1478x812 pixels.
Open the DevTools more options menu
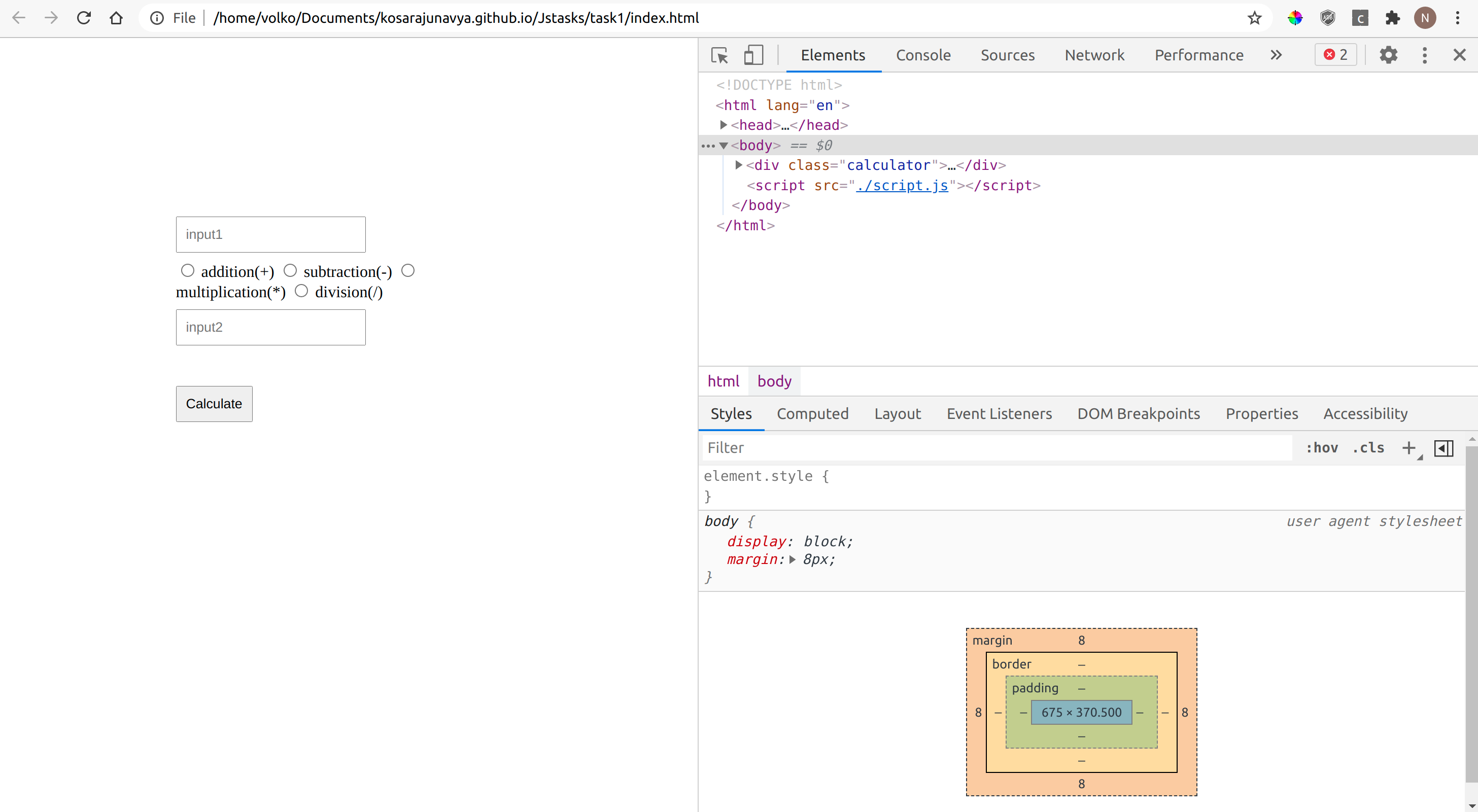coord(1425,55)
